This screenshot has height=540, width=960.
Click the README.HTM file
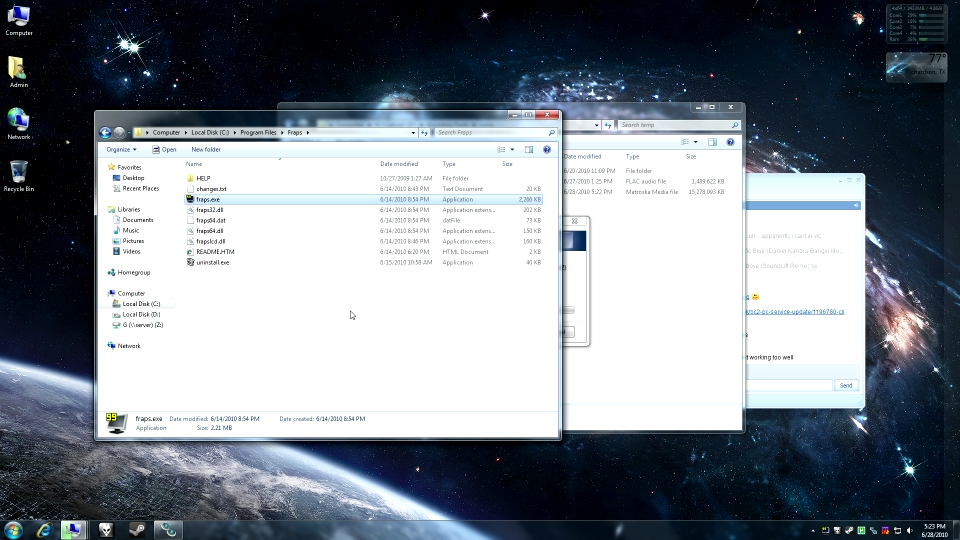pos(214,252)
